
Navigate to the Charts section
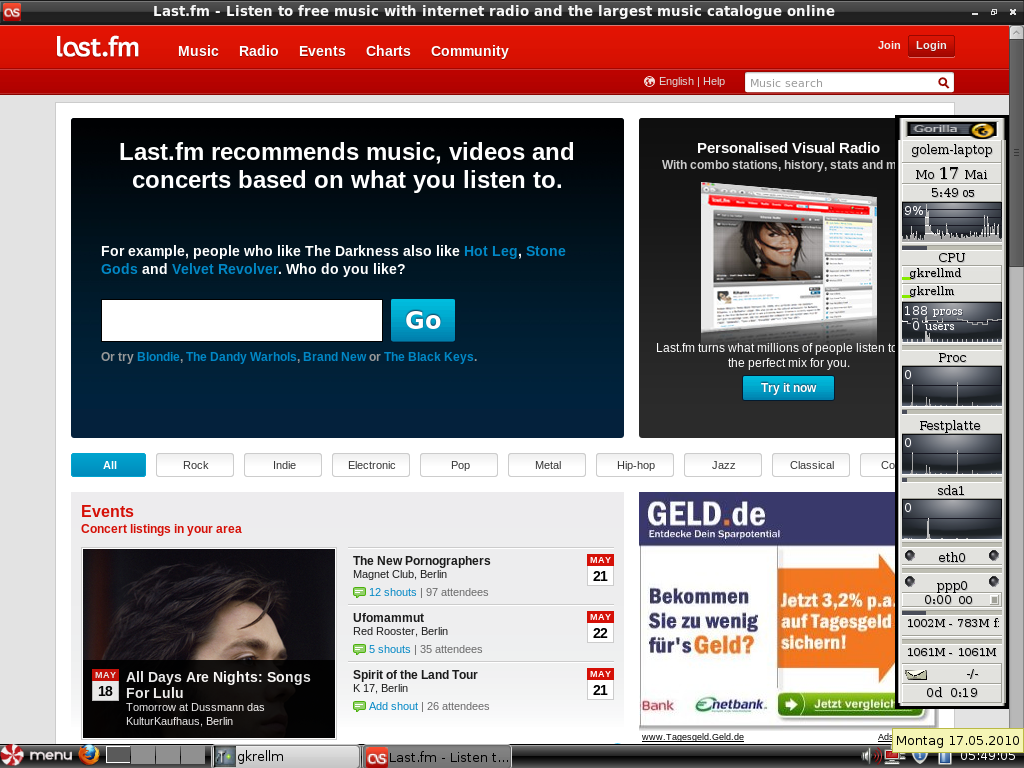click(388, 51)
